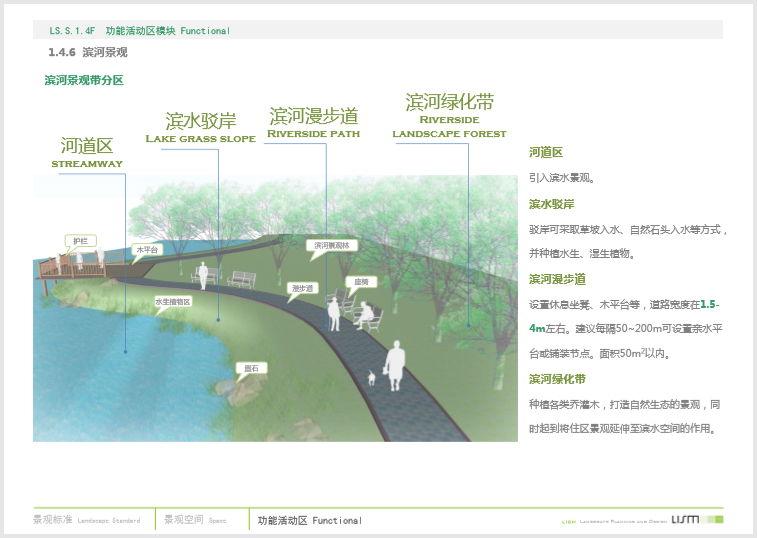Image resolution: width=757 pixels, height=538 pixels.
Task: Click the green 滨河景观带分区 subtitle
Action: click(84, 80)
